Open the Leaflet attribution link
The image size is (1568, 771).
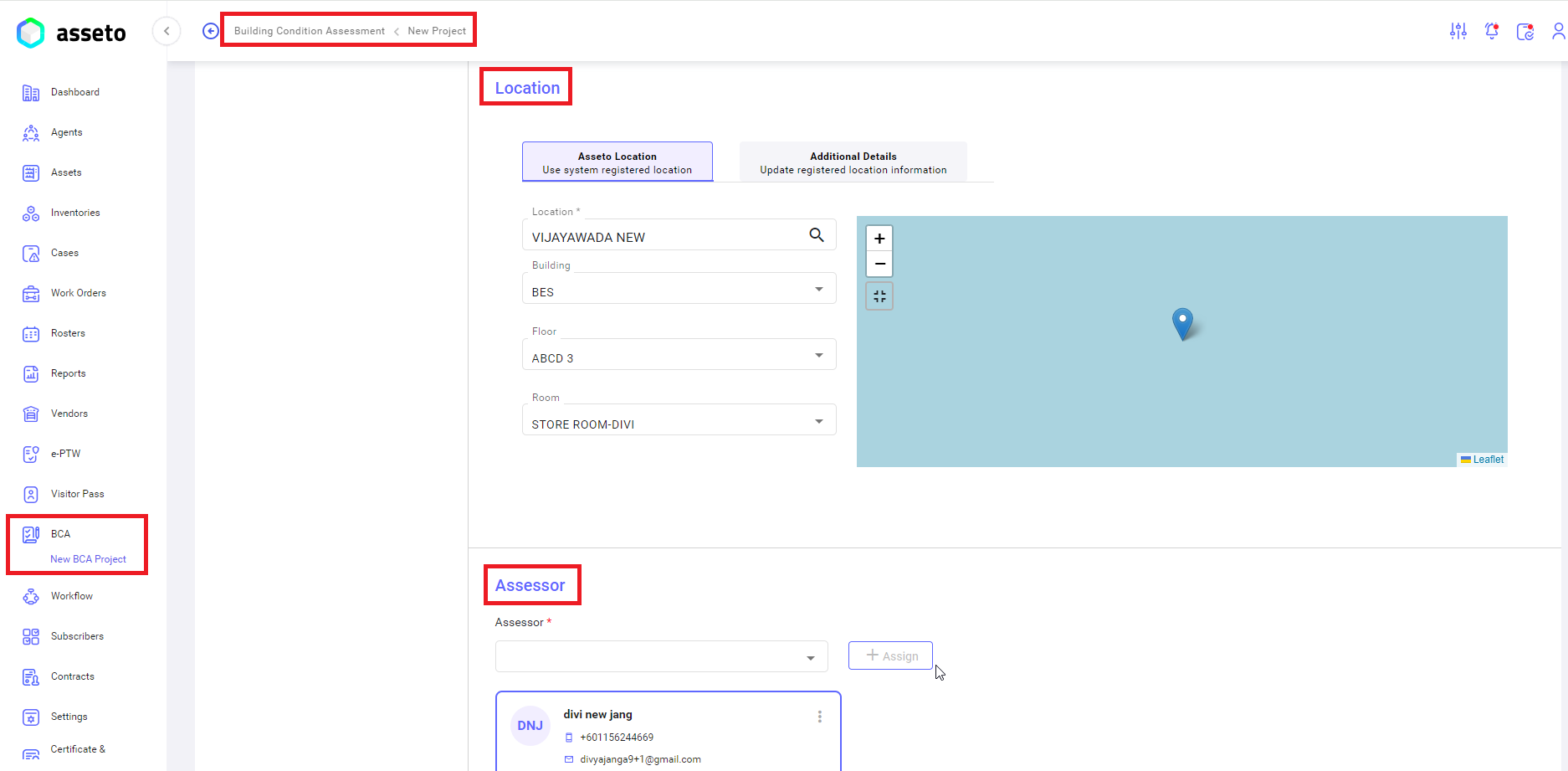[1488, 460]
